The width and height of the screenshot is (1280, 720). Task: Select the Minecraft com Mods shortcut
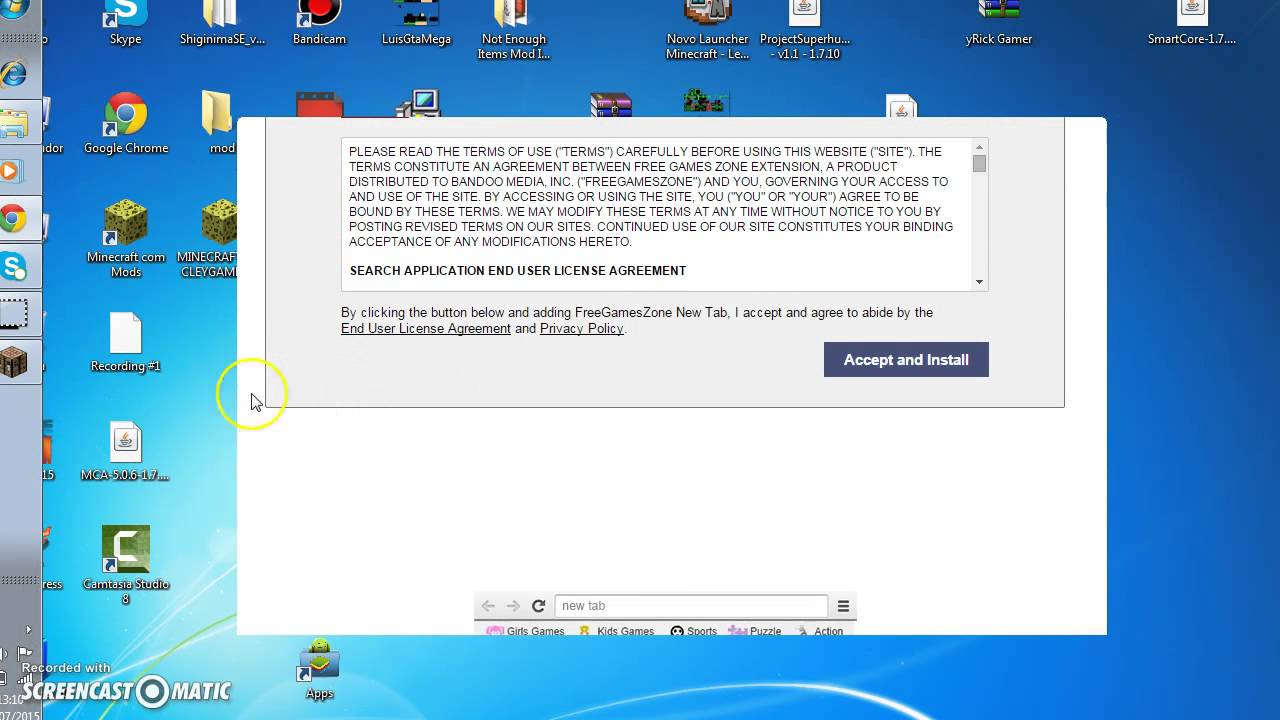126,239
